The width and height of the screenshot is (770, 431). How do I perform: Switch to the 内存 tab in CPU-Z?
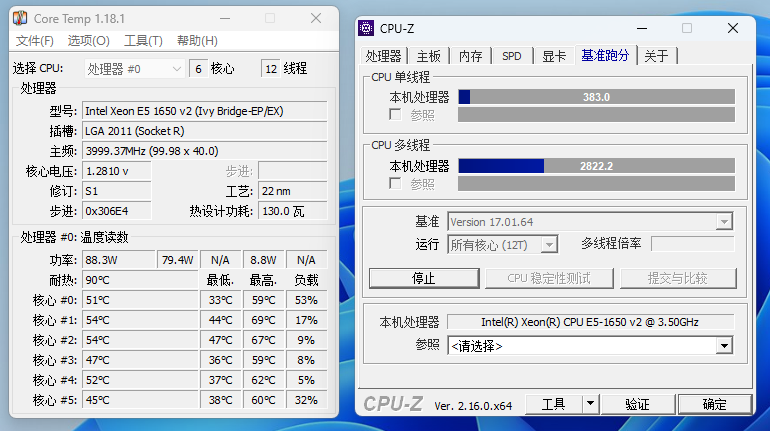[470, 56]
